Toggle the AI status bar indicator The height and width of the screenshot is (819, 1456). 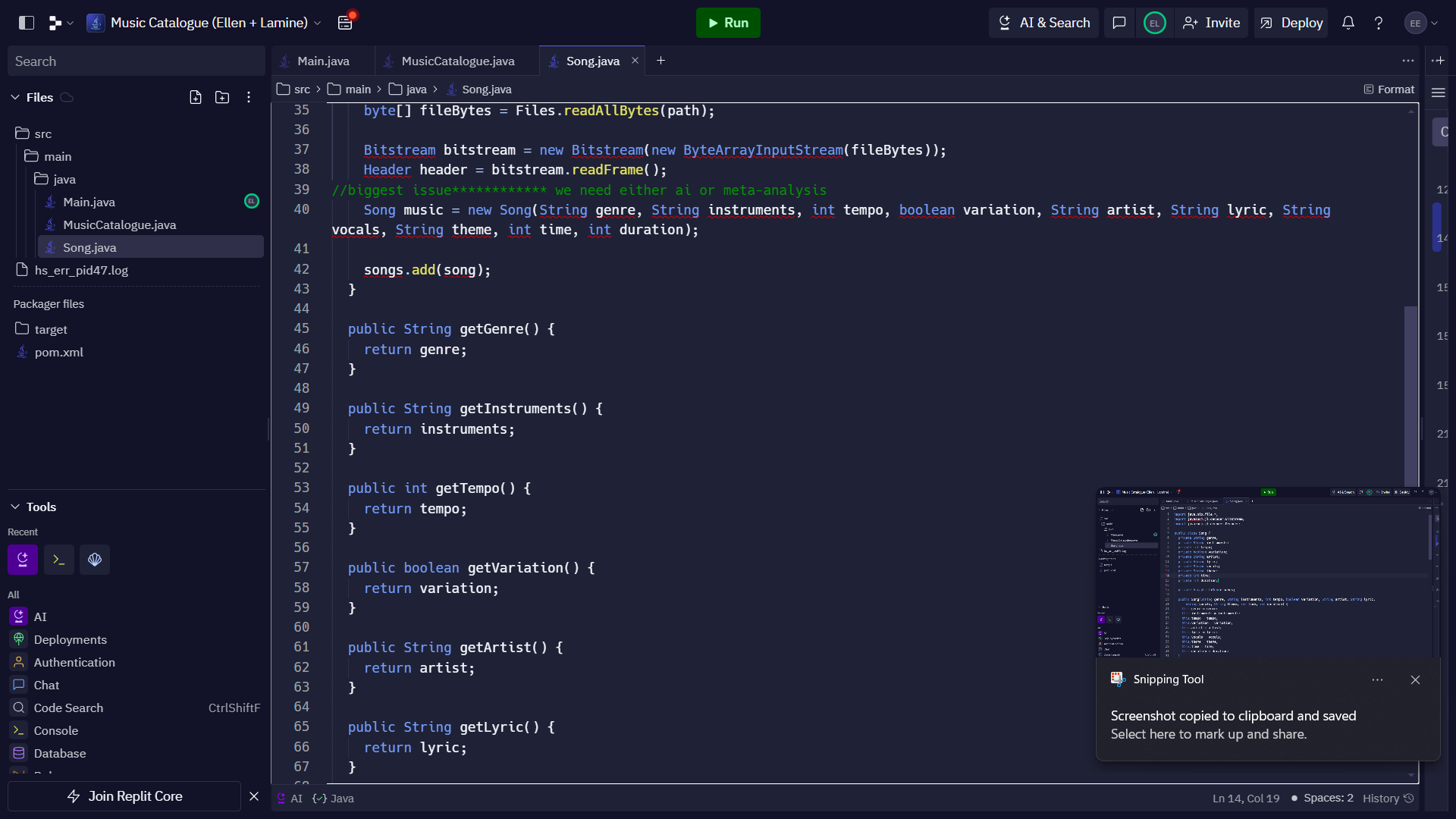click(290, 799)
